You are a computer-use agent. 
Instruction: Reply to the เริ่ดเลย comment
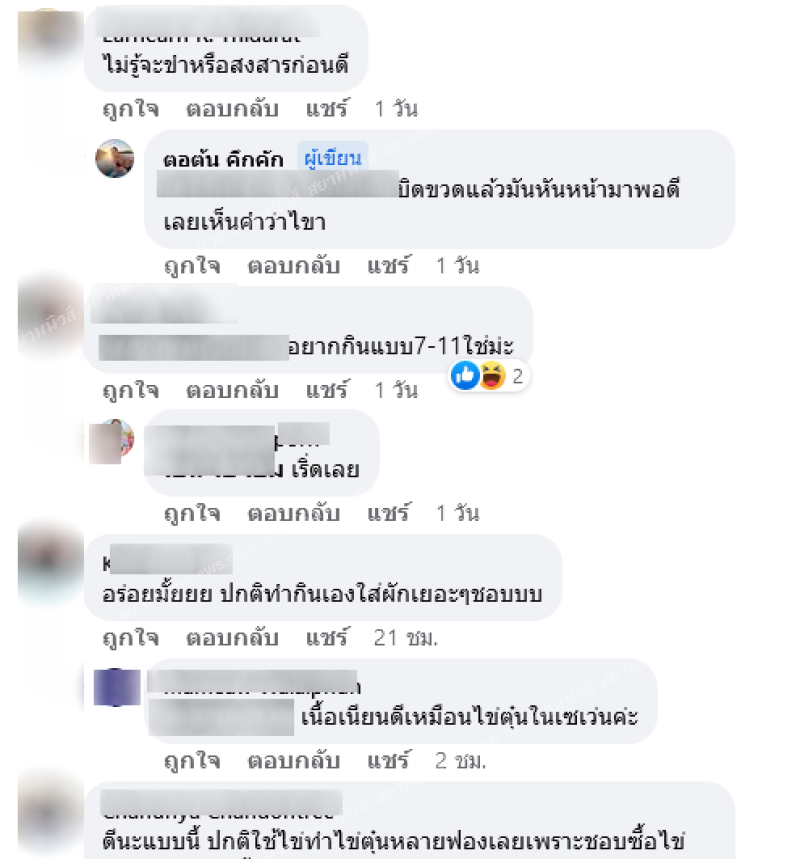tap(294, 513)
